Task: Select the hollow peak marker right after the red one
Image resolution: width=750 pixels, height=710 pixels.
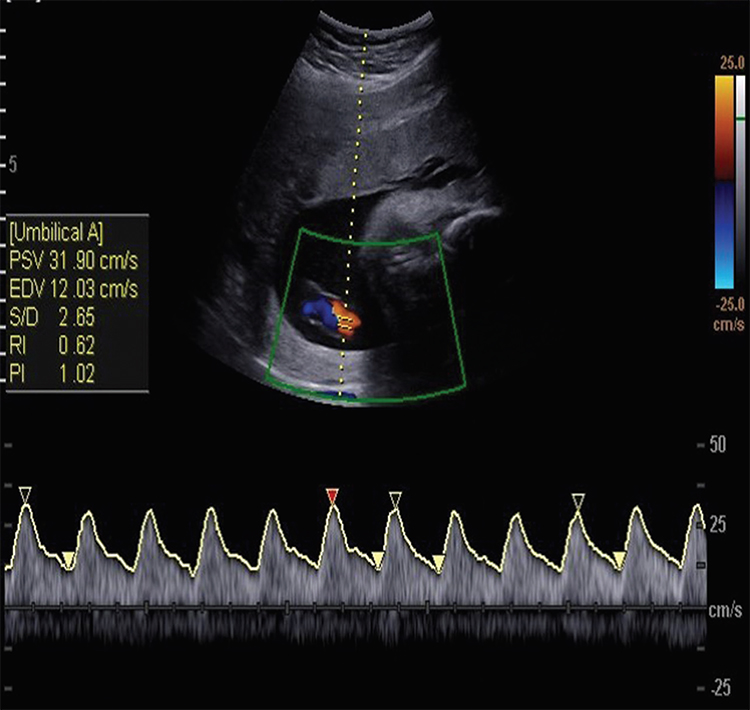Action: (395, 497)
